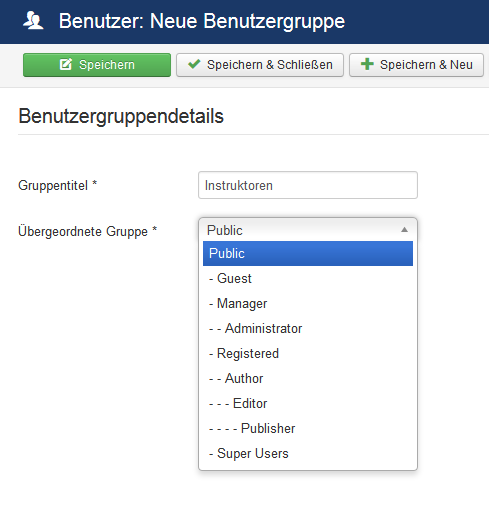The image size is (489, 514).
Task: Pick Author in the dropdown list
Action: (x=308, y=378)
